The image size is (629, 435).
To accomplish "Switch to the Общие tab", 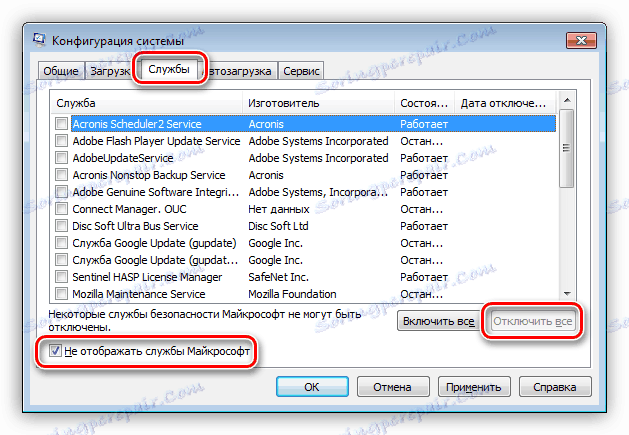I will [x=61, y=71].
